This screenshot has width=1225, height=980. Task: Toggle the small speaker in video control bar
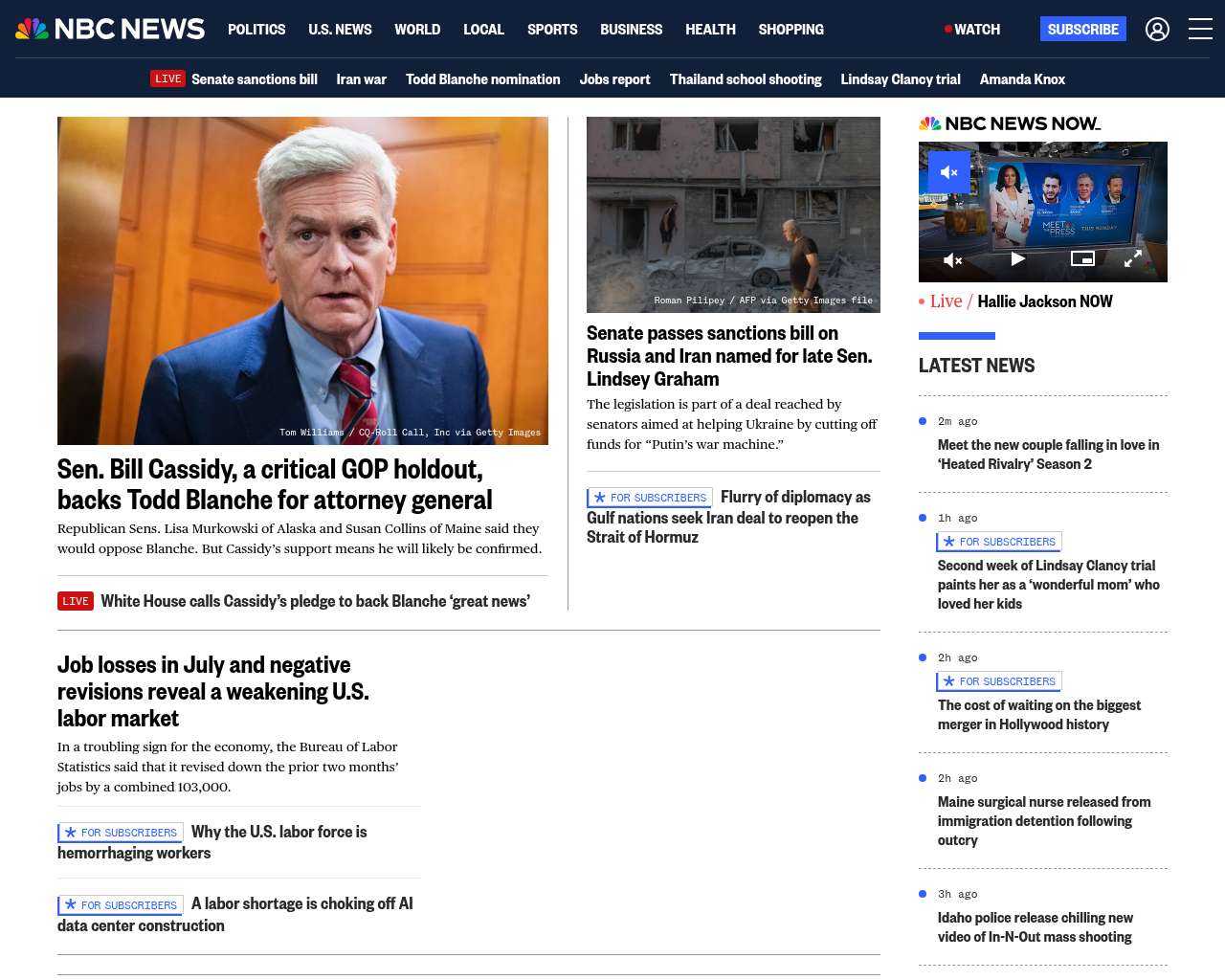(x=953, y=259)
